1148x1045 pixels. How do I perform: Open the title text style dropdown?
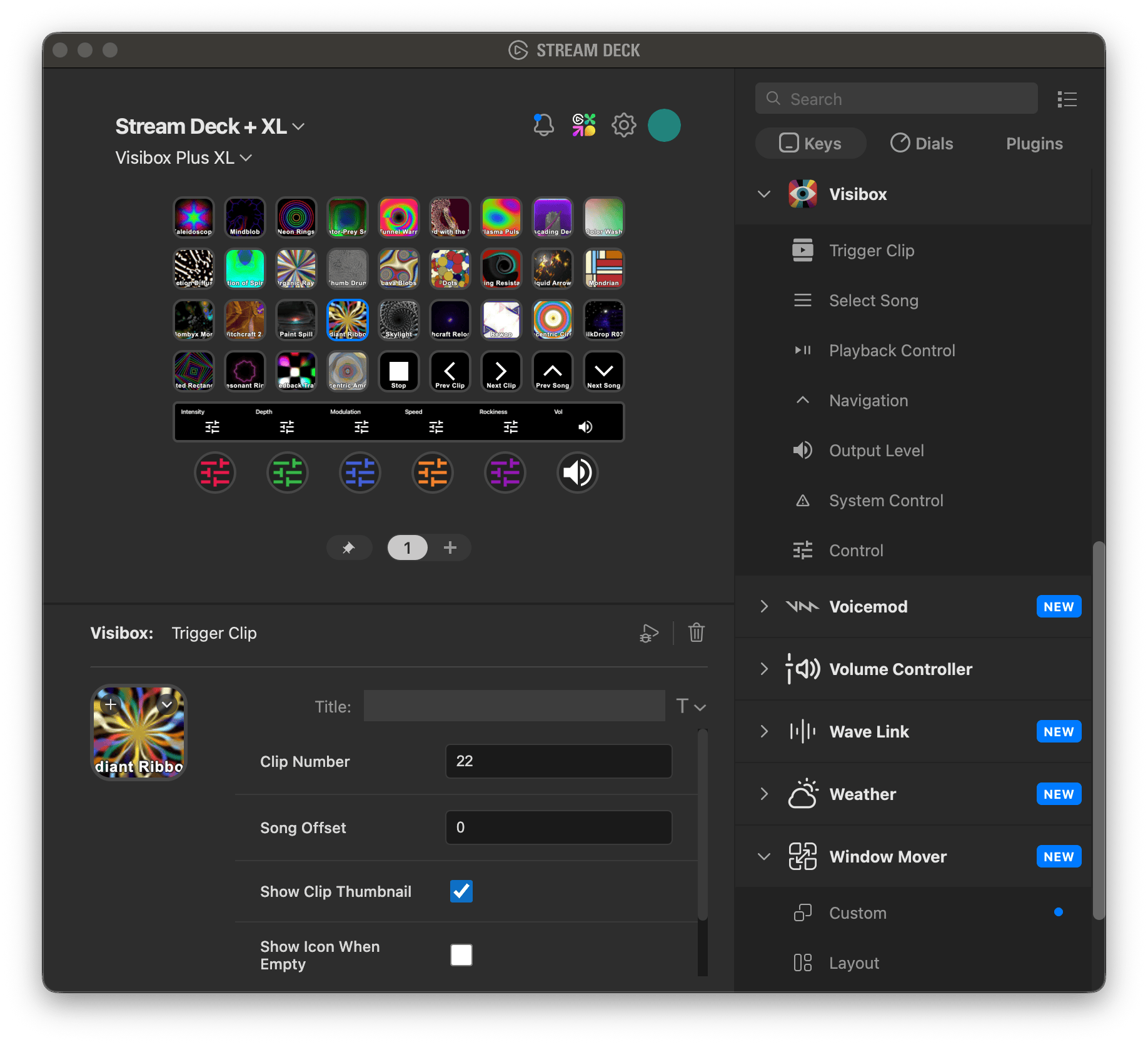click(692, 707)
